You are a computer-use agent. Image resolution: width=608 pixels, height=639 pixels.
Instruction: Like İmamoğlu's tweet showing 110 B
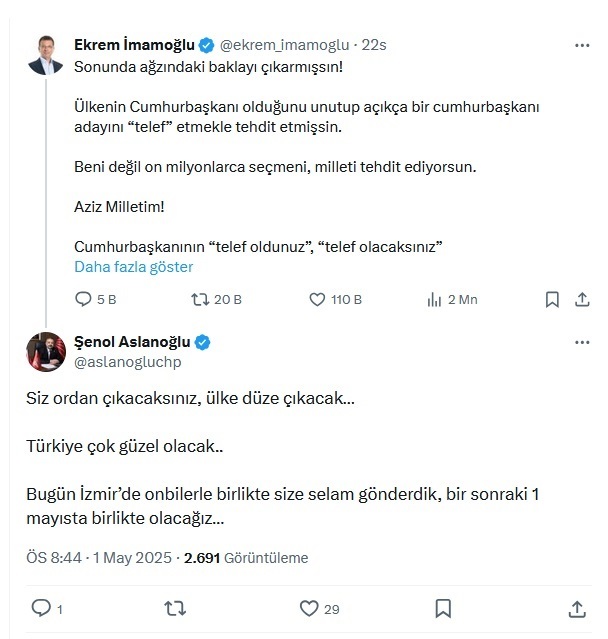[318, 299]
